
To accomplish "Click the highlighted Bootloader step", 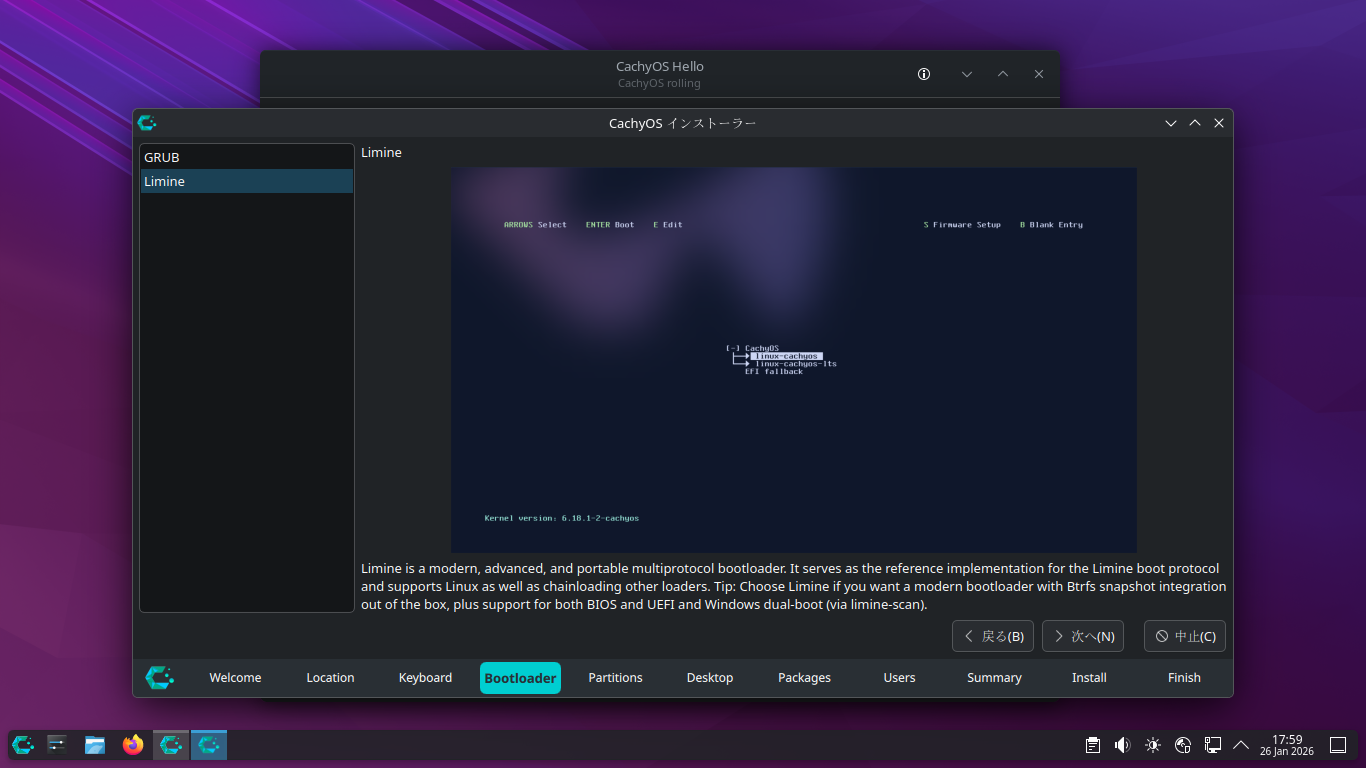I will coord(520,678).
